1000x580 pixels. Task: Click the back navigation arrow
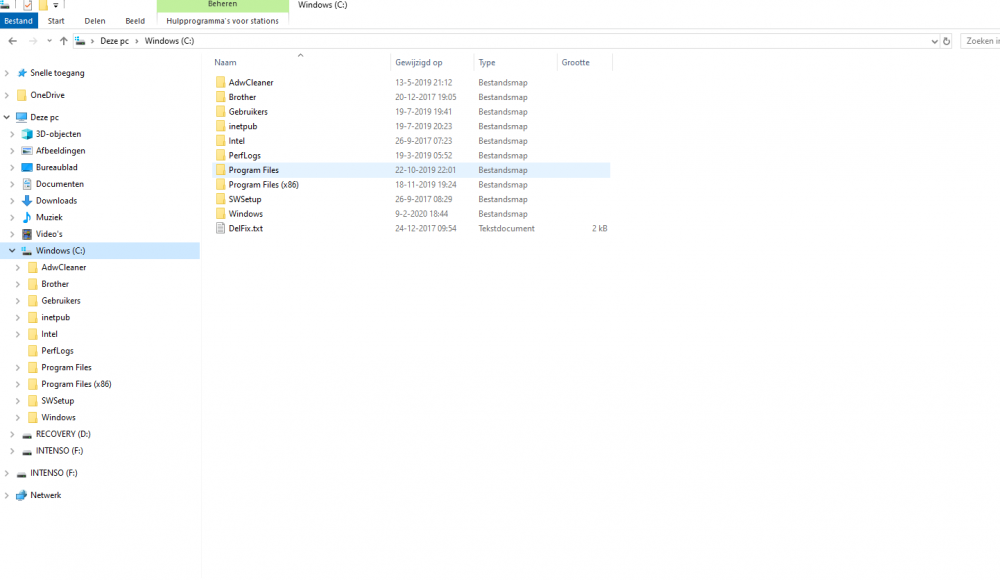pyautogui.click(x=13, y=41)
